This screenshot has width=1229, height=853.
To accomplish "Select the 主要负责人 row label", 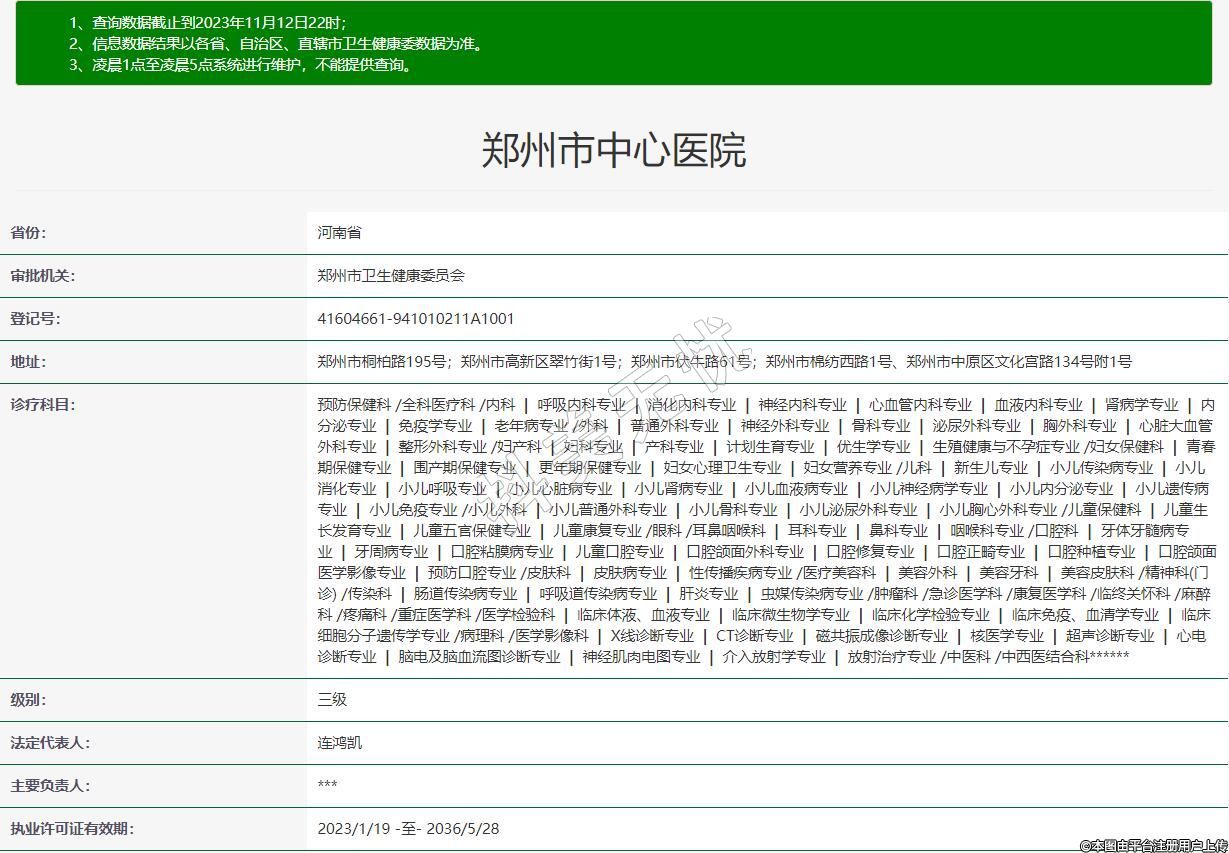I will (x=49, y=786).
